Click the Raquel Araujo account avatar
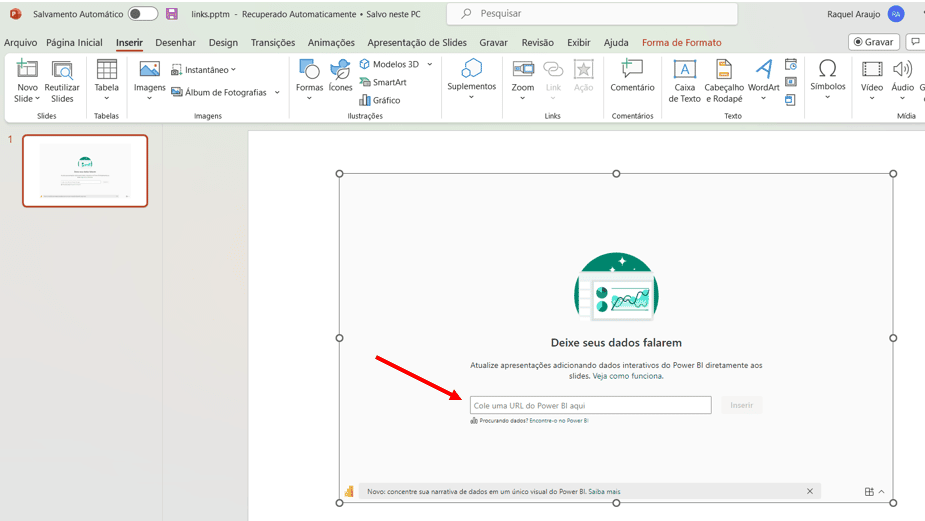Screen dimensions: 925x521 (896, 14)
